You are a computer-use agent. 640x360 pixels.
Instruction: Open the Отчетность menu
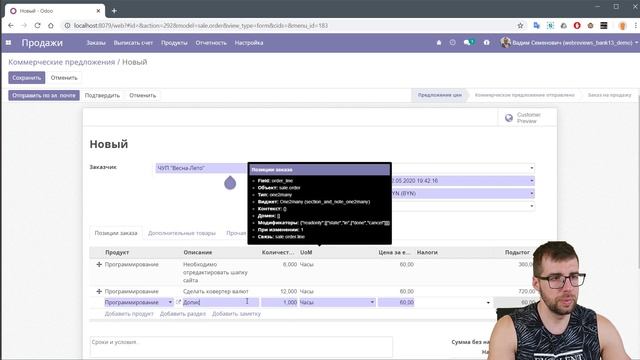(211, 42)
